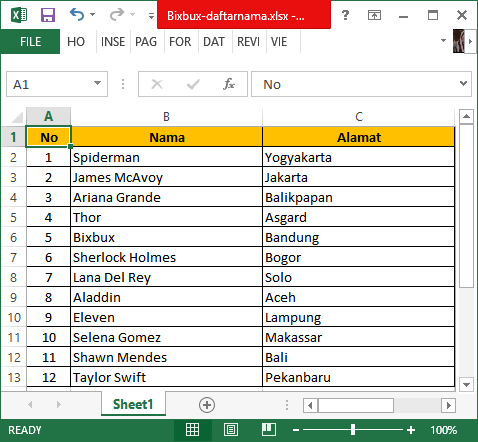Customize Quick Access Toolbar dropdown
Viewport: 478px width, 442px height.
click(151, 15)
